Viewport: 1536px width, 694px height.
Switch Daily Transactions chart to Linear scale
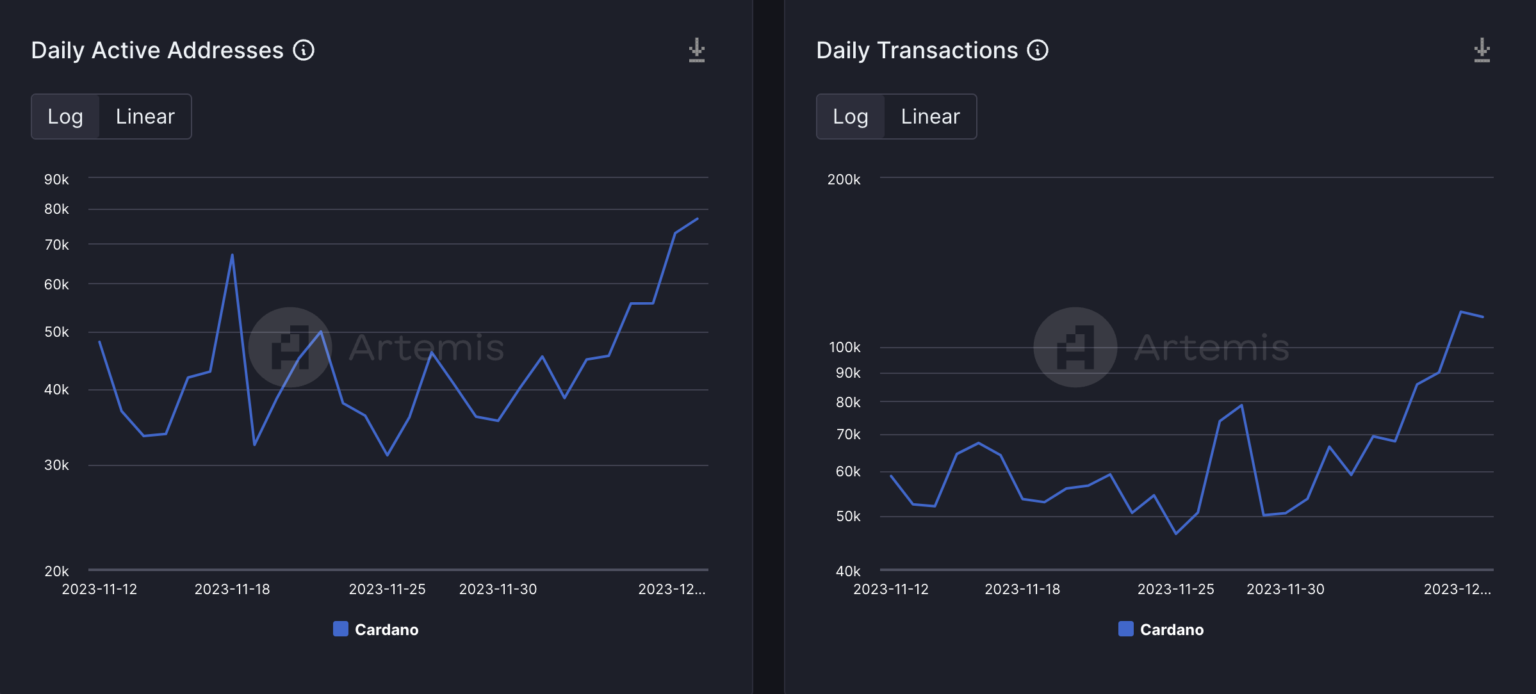930,117
